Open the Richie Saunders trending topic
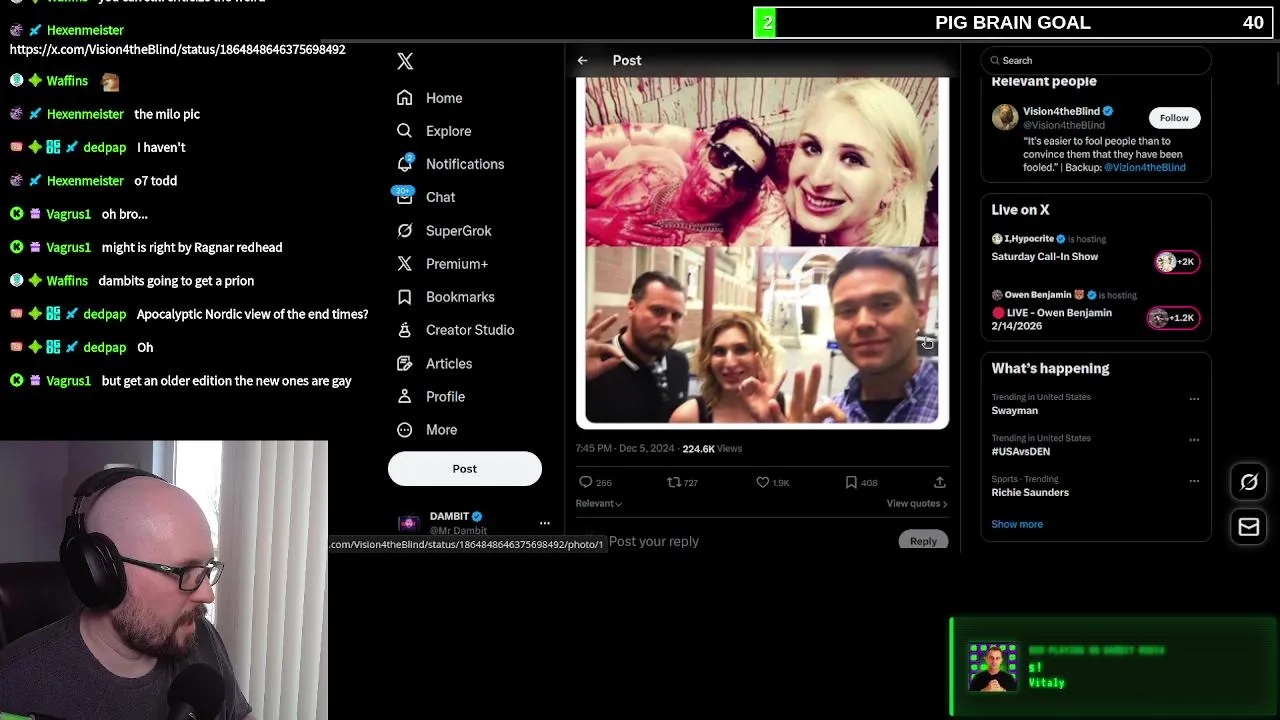This screenshot has width=1280, height=720. coord(1030,493)
